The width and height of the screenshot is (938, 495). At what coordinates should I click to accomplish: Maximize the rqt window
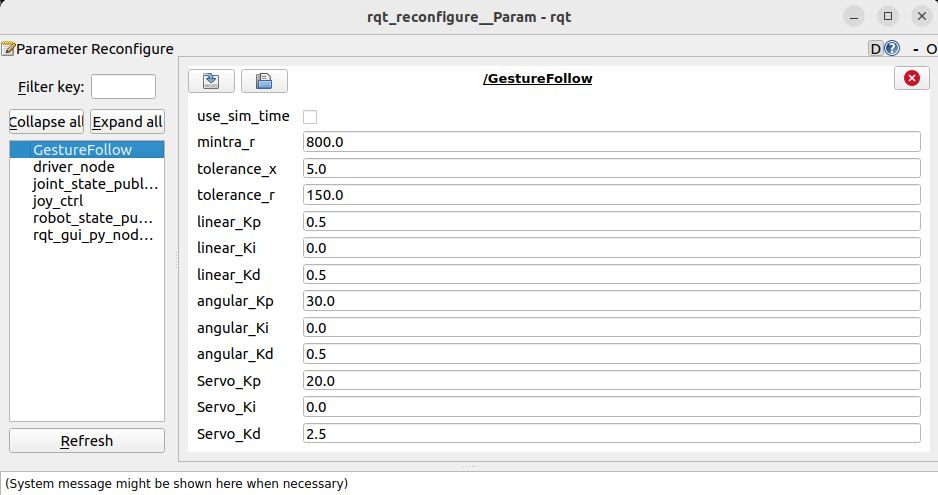(x=888, y=16)
